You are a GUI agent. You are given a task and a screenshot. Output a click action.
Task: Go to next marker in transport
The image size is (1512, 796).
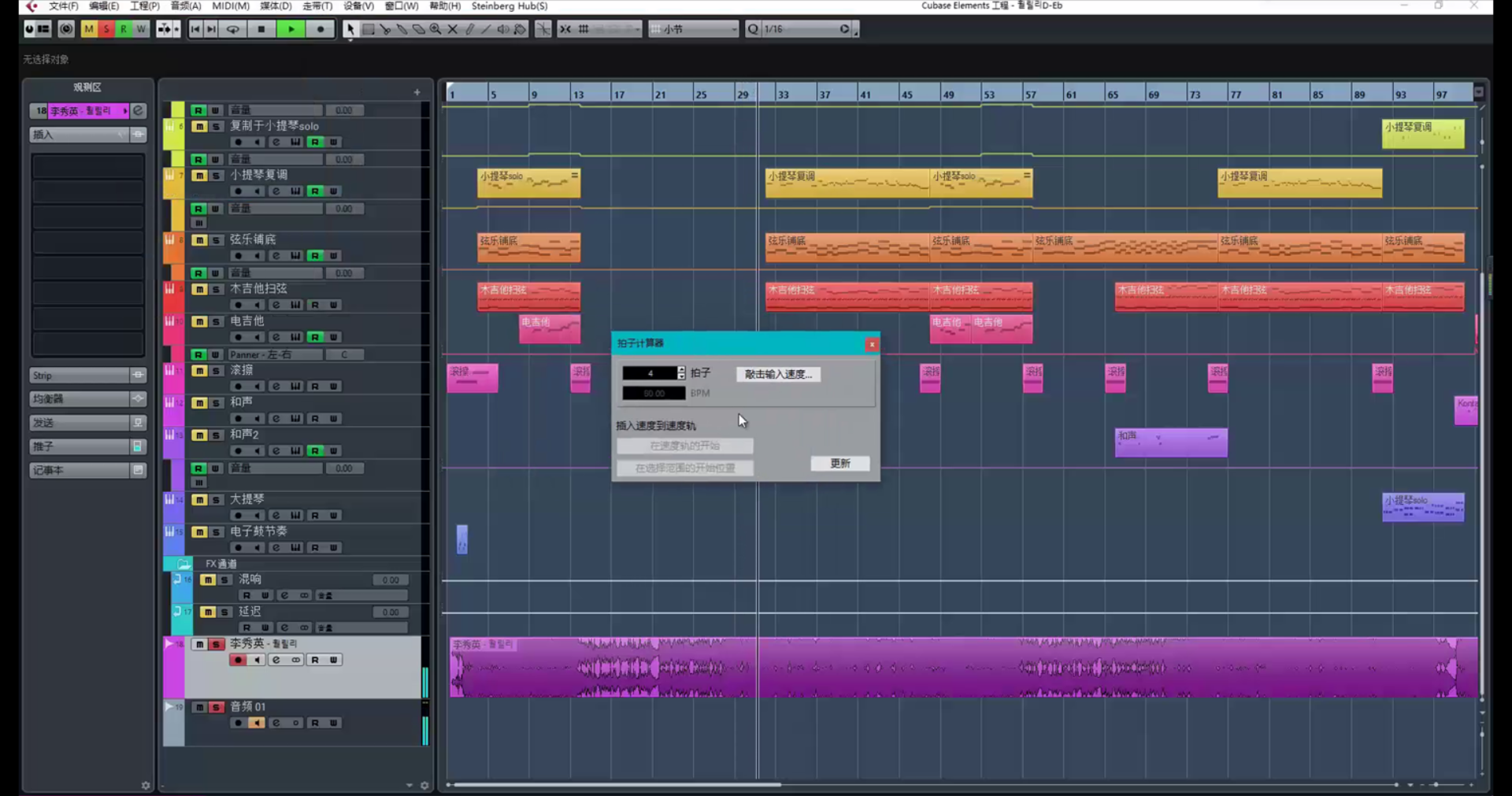[x=211, y=29]
